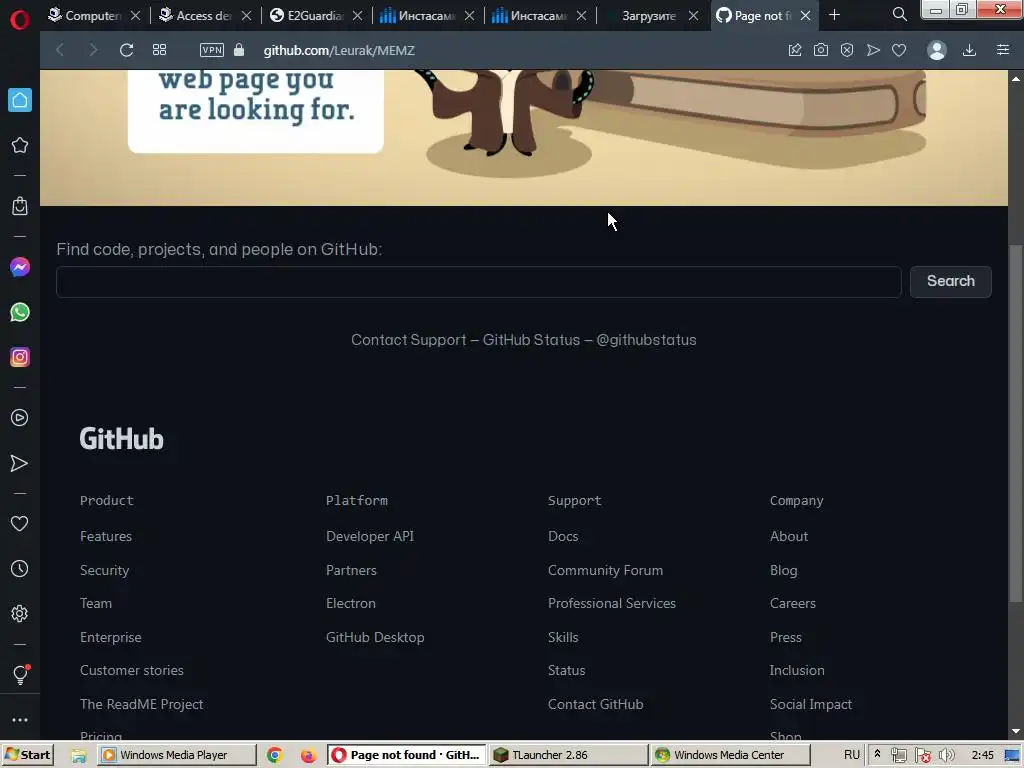Open My Flow arrow in sidebar
Viewport: 1024px width, 768px height.
pyautogui.click(x=20, y=464)
